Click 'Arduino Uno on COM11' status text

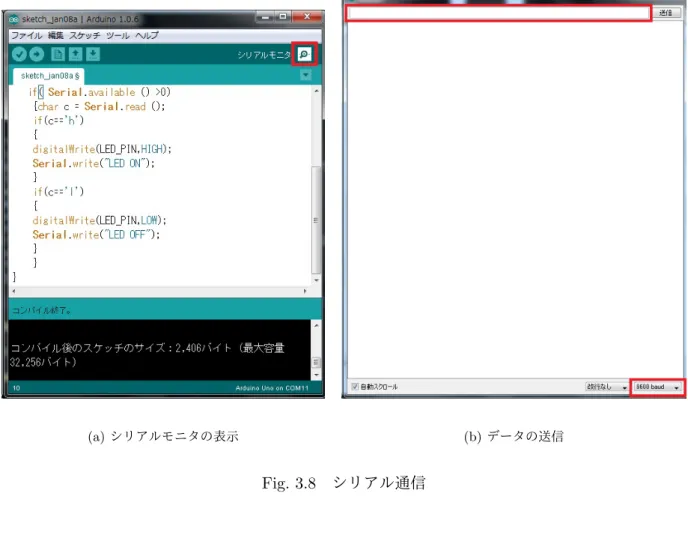[x=272, y=388]
